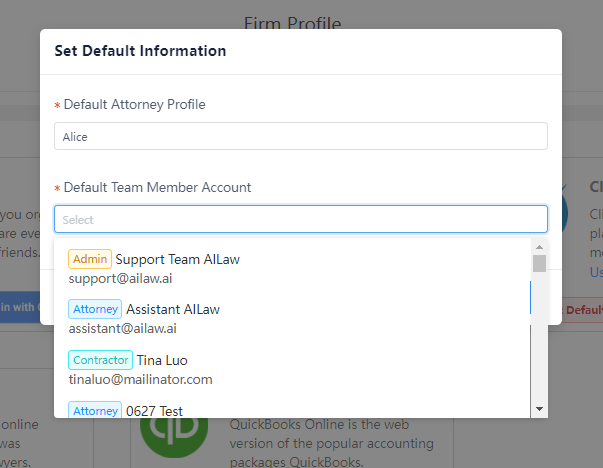Click the dropdown list scroll down arrow
Screen dimensions: 603x468
[539, 409]
